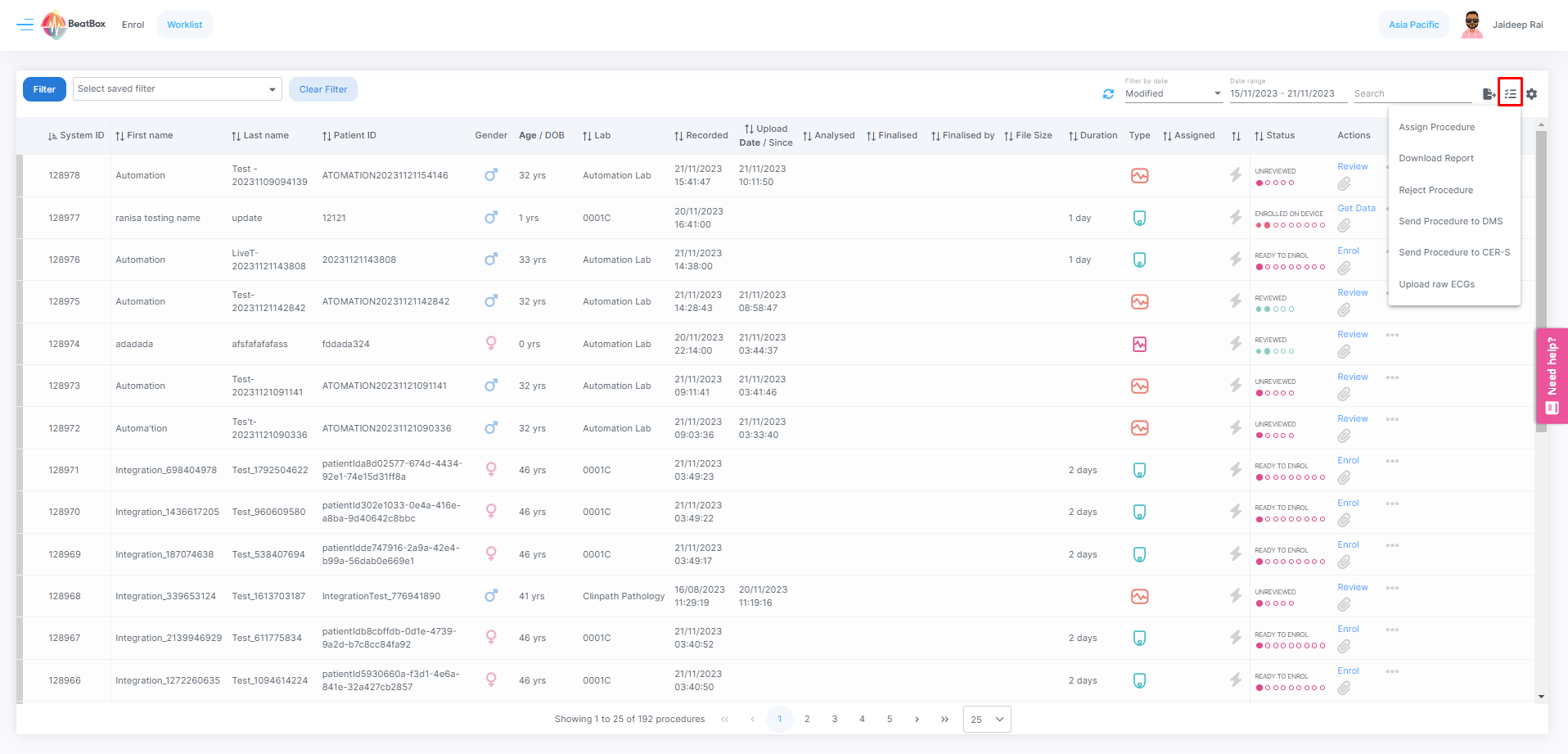The width and height of the screenshot is (1568, 754).
Task: Click the export worklist icon
Action: 1489,94
